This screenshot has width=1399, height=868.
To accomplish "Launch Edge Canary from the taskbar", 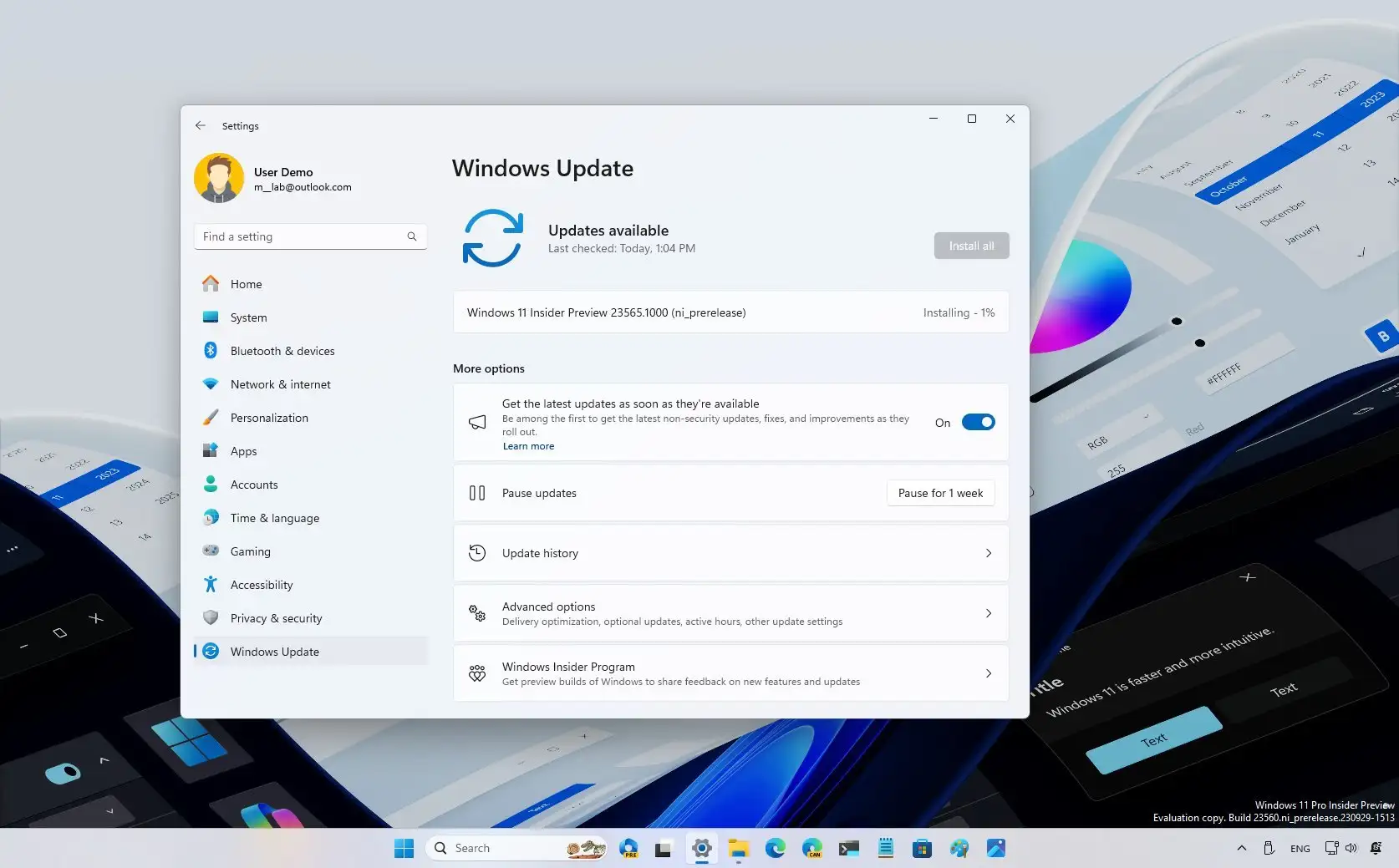I will (x=812, y=848).
